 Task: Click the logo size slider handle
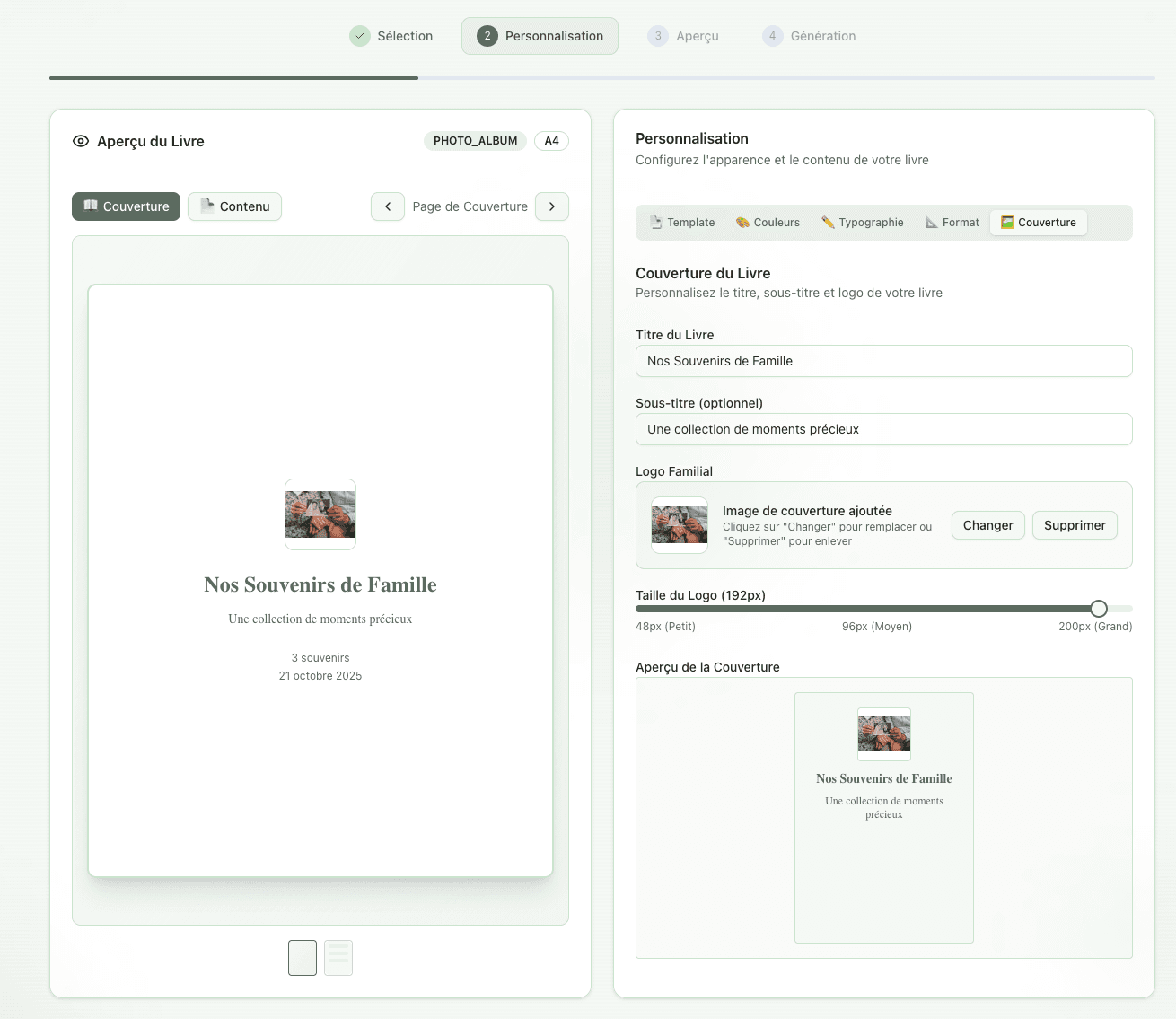[1099, 609]
